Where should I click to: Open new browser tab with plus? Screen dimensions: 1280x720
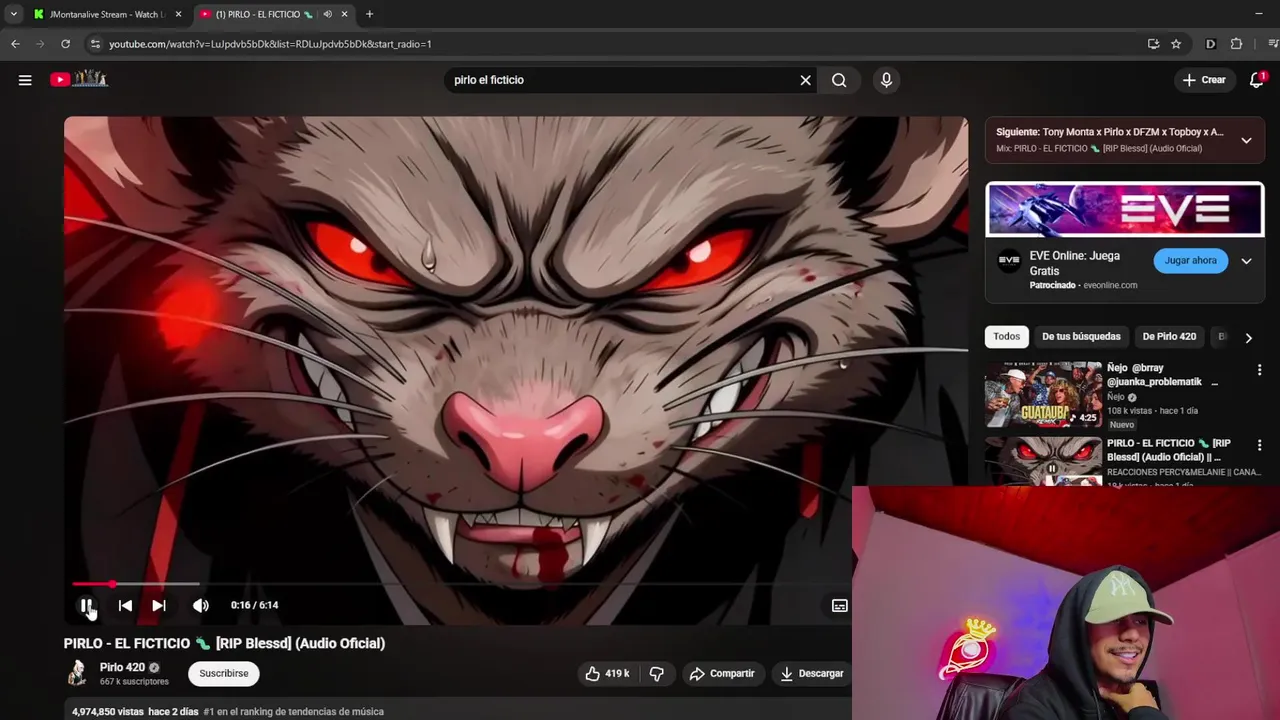click(369, 14)
